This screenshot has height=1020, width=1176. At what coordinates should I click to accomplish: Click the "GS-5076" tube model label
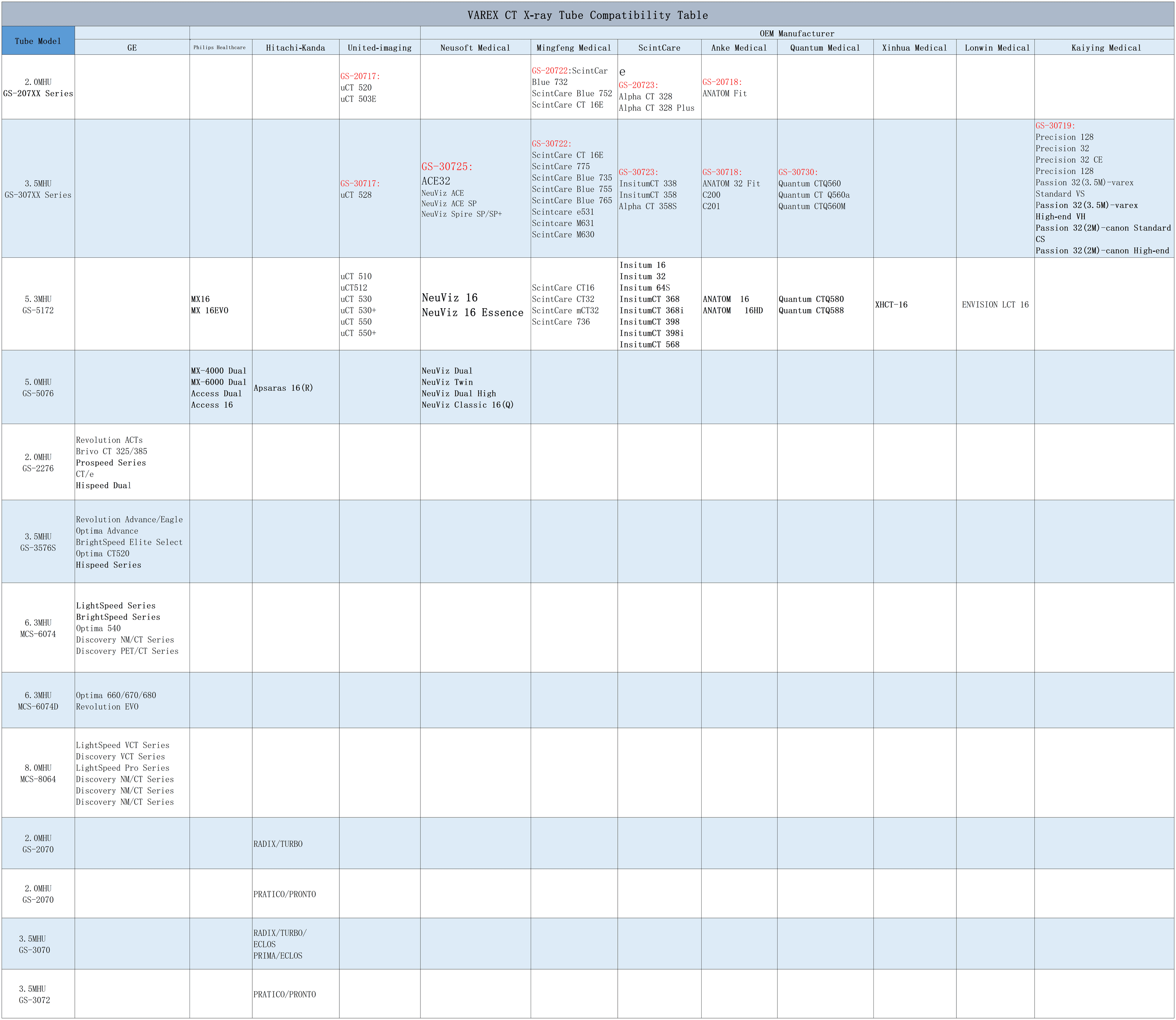38,393
